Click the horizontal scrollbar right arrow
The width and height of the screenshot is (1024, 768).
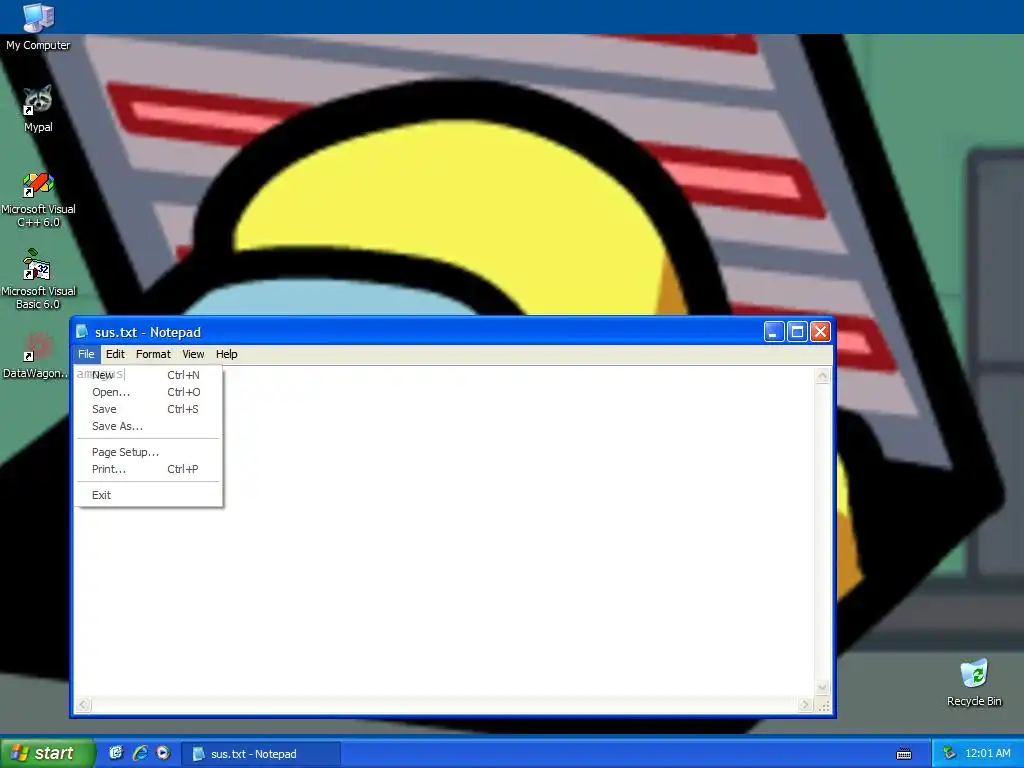805,705
